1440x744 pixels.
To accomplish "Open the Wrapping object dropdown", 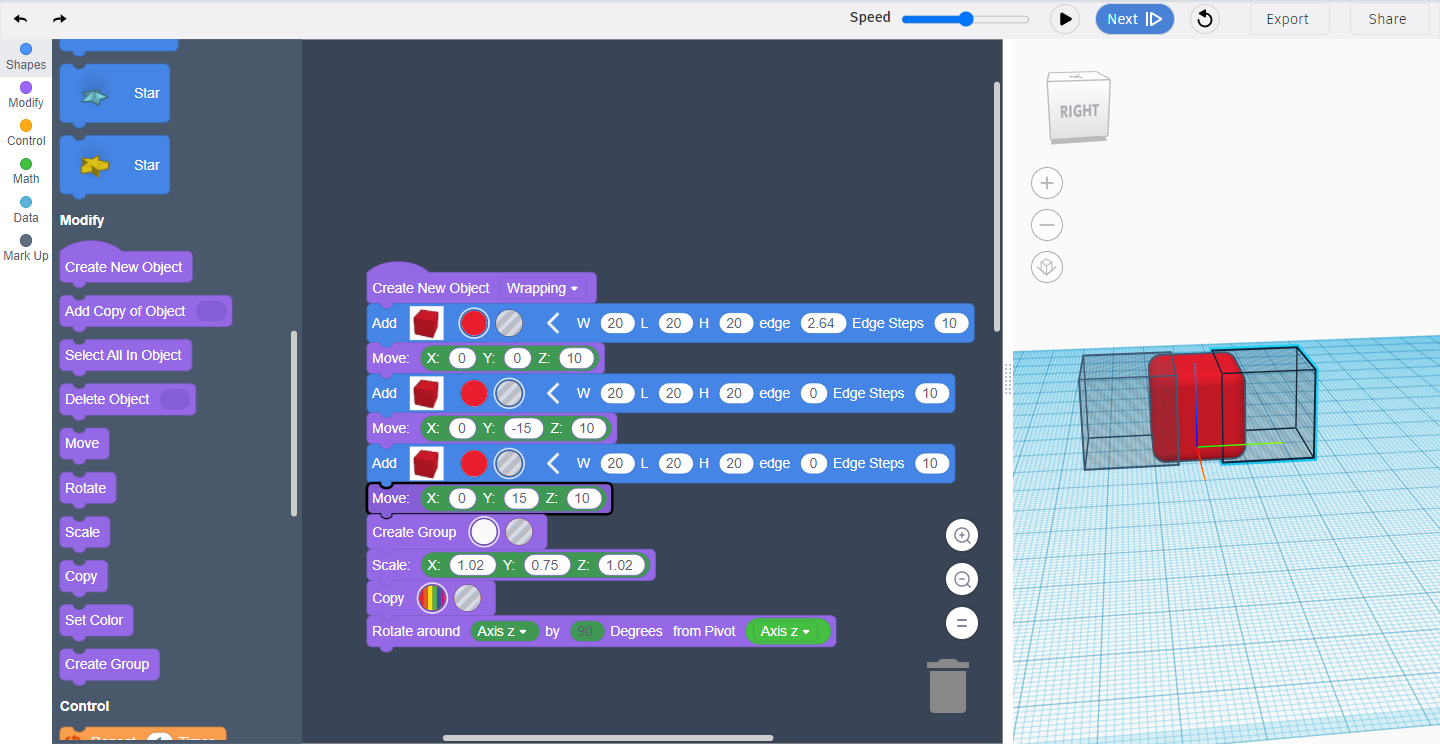I will tap(543, 288).
